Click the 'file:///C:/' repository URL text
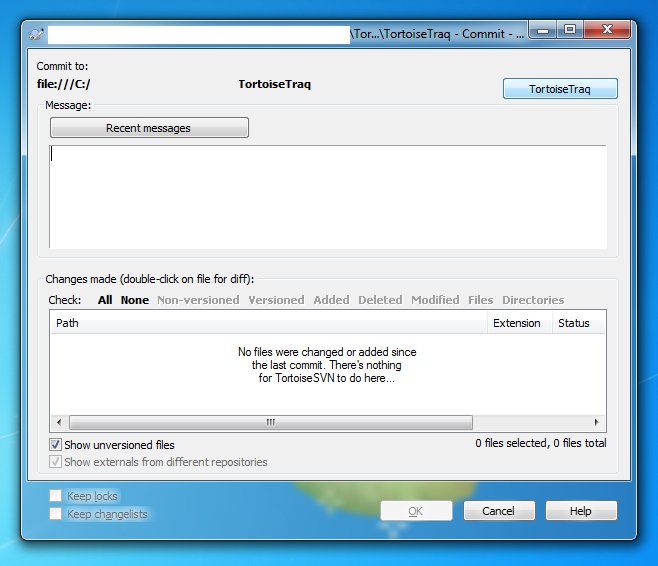The height and width of the screenshot is (566, 658). [63, 84]
